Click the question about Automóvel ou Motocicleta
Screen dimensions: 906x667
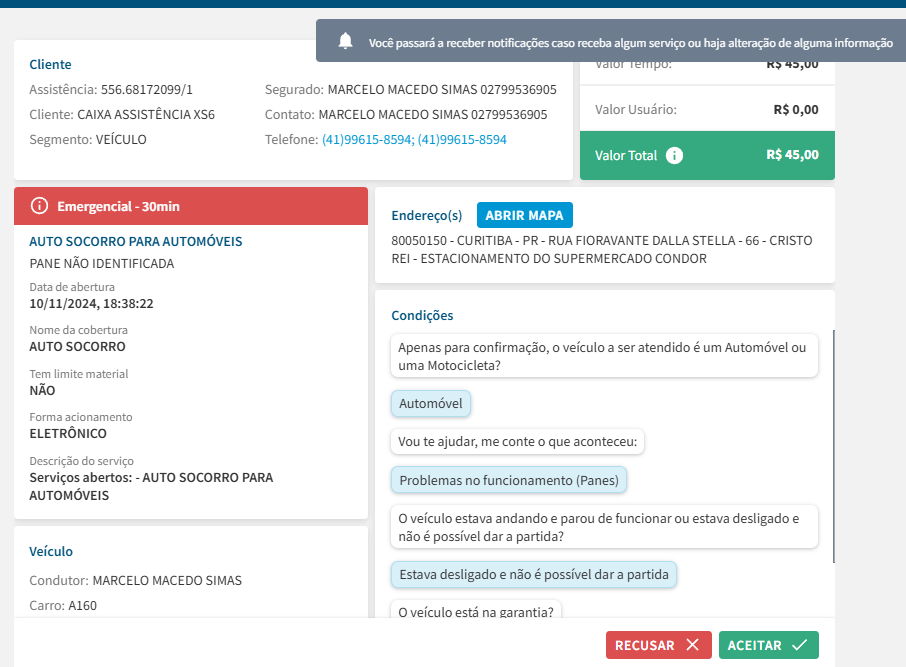tap(604, 356)
